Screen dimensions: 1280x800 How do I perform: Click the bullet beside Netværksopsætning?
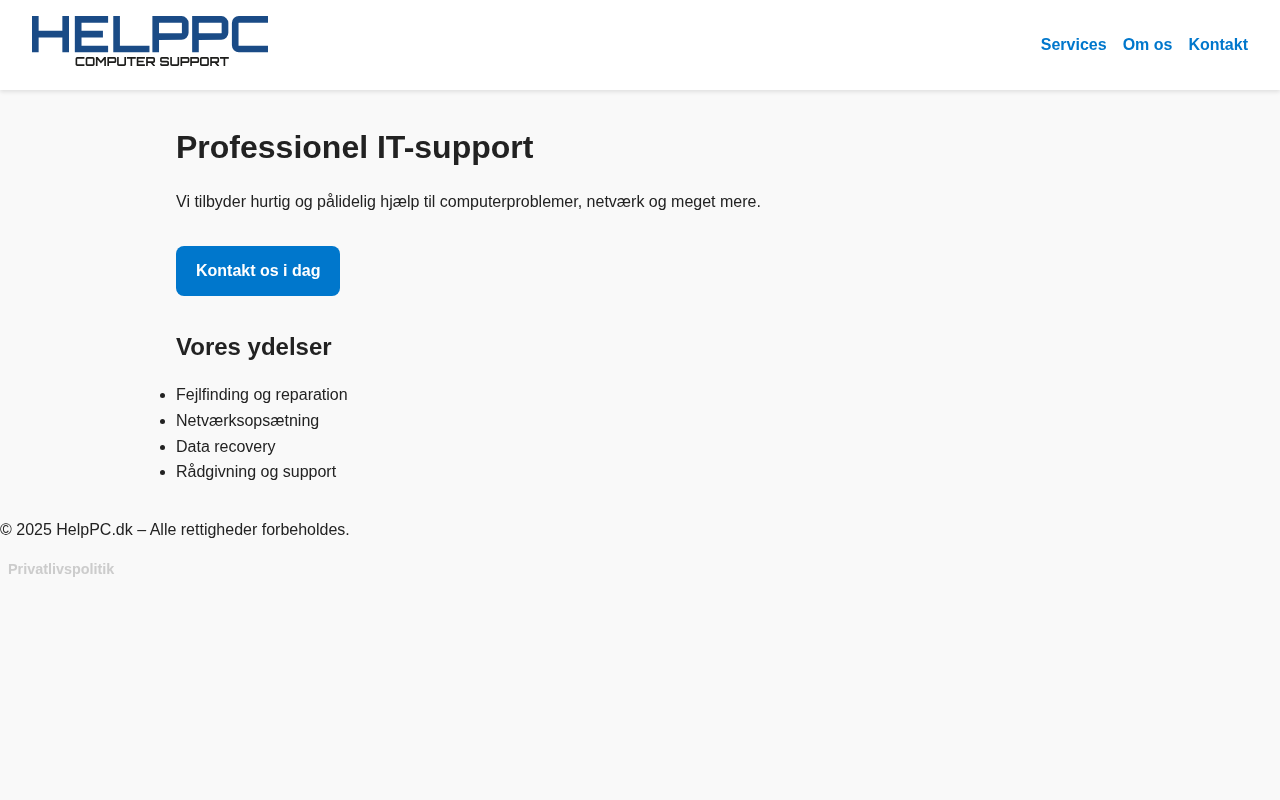tap(162, 421)
